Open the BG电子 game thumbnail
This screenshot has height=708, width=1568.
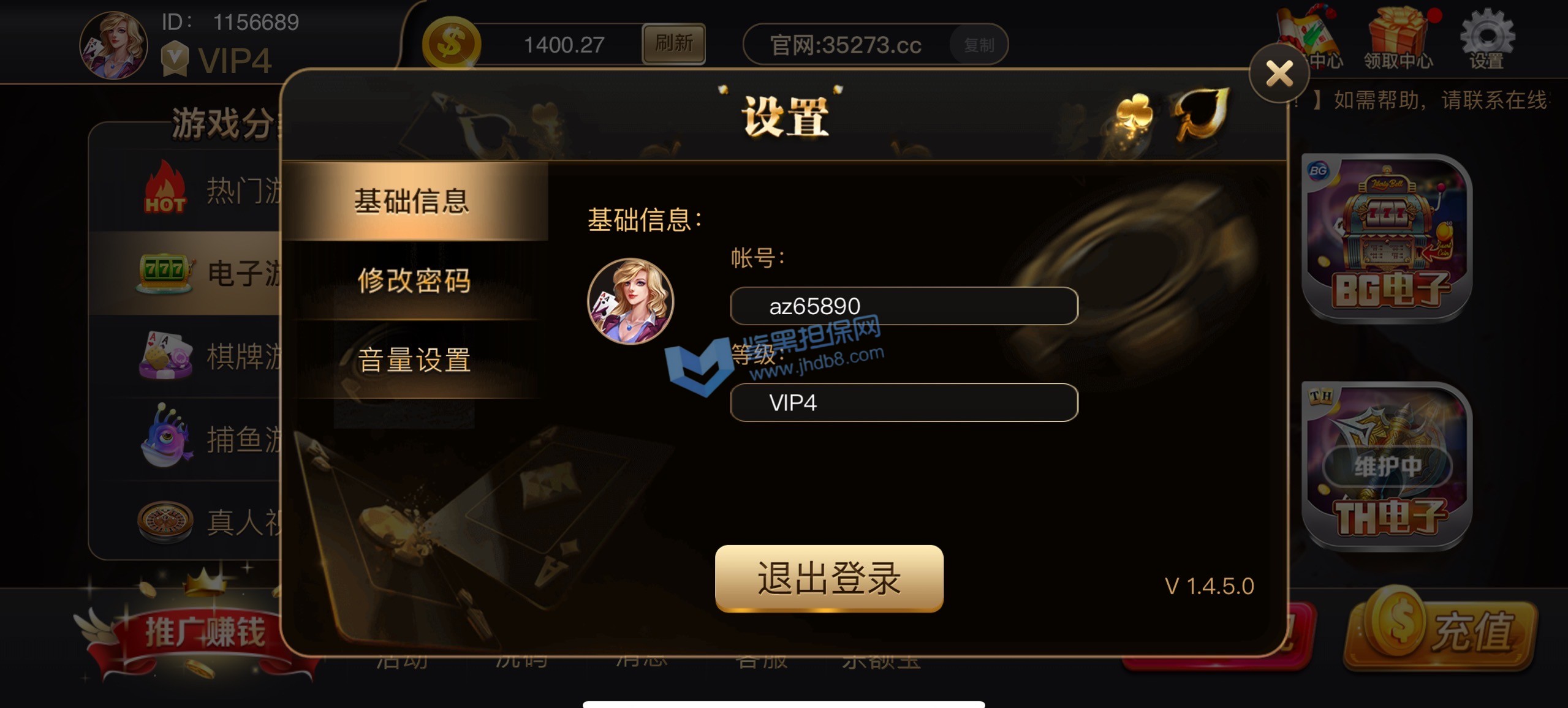click(x=1387, y=238)
